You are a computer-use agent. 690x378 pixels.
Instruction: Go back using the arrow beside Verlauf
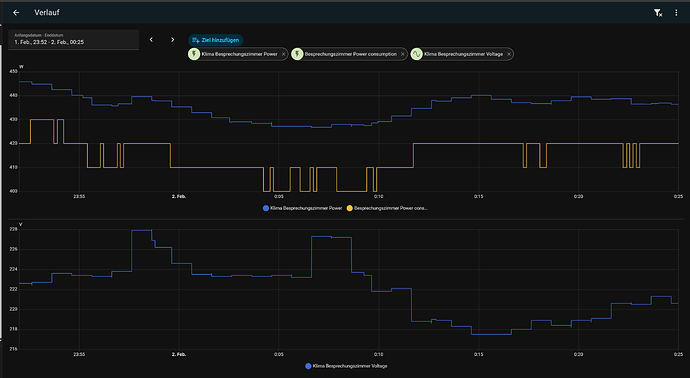(x=16, y=13)
